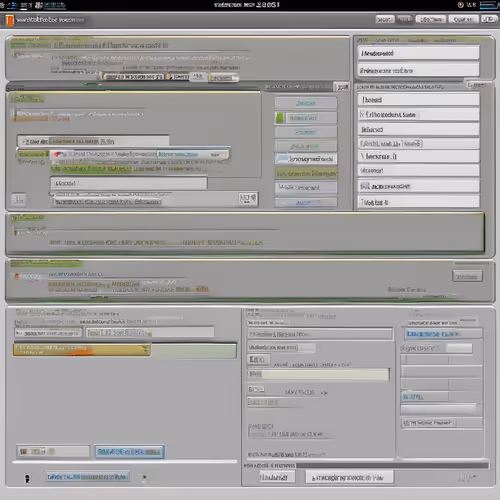Click the red icon in the highlighted list row
The width and height of the screenshot is (500, 500).
coord(59,154)
